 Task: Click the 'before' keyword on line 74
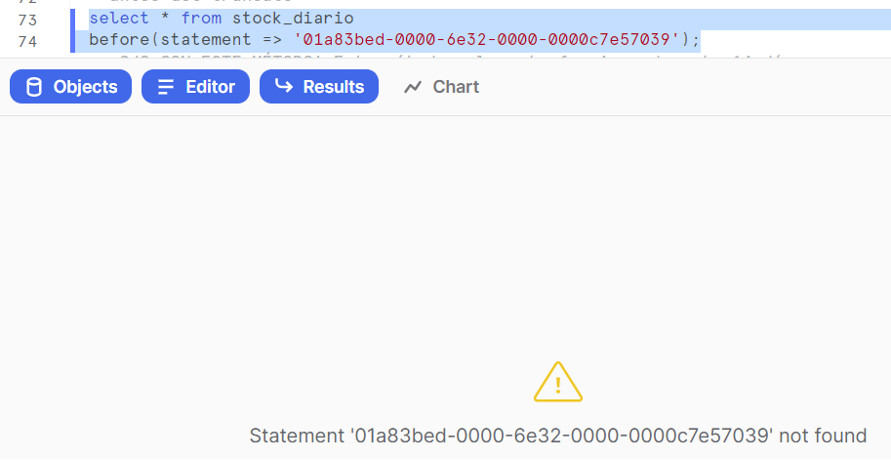click(x=119, y=40)
